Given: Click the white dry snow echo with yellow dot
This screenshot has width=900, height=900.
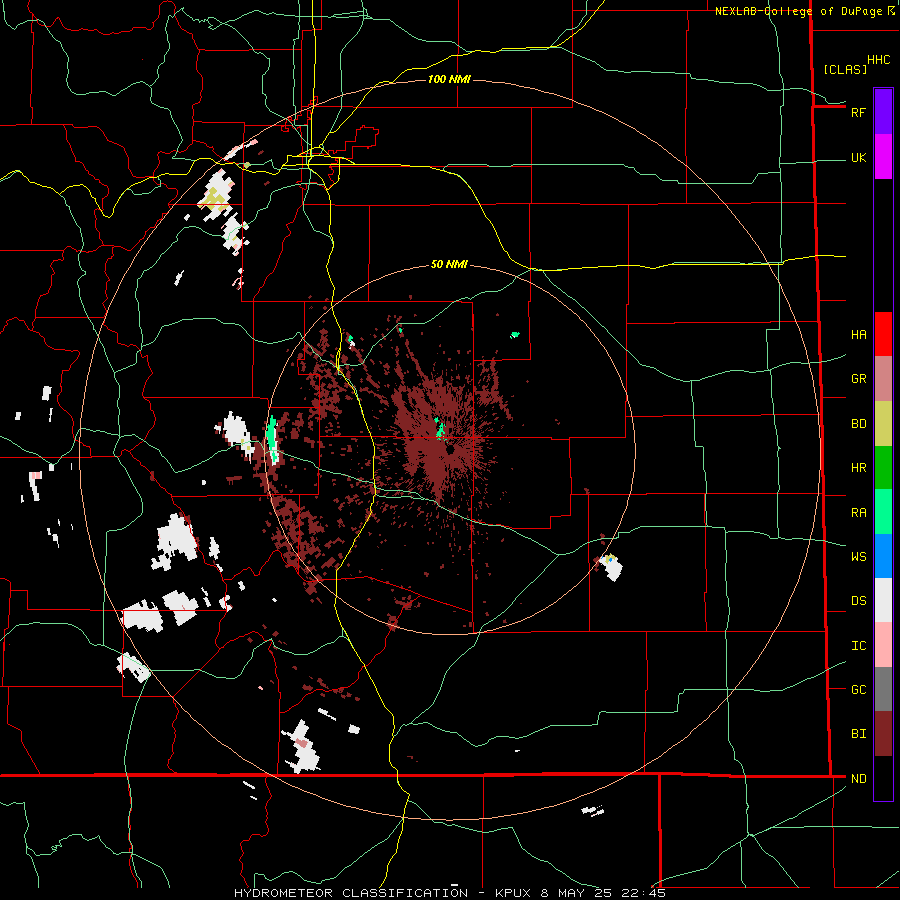Looking at the screenshot, I should [611, 567].
